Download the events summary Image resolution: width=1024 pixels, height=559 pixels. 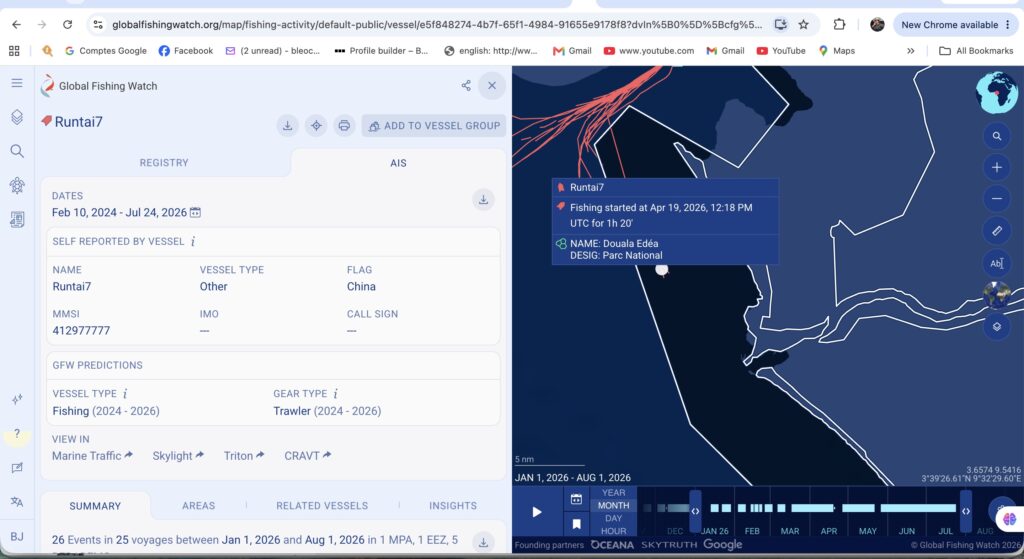(x=483, y=542)
